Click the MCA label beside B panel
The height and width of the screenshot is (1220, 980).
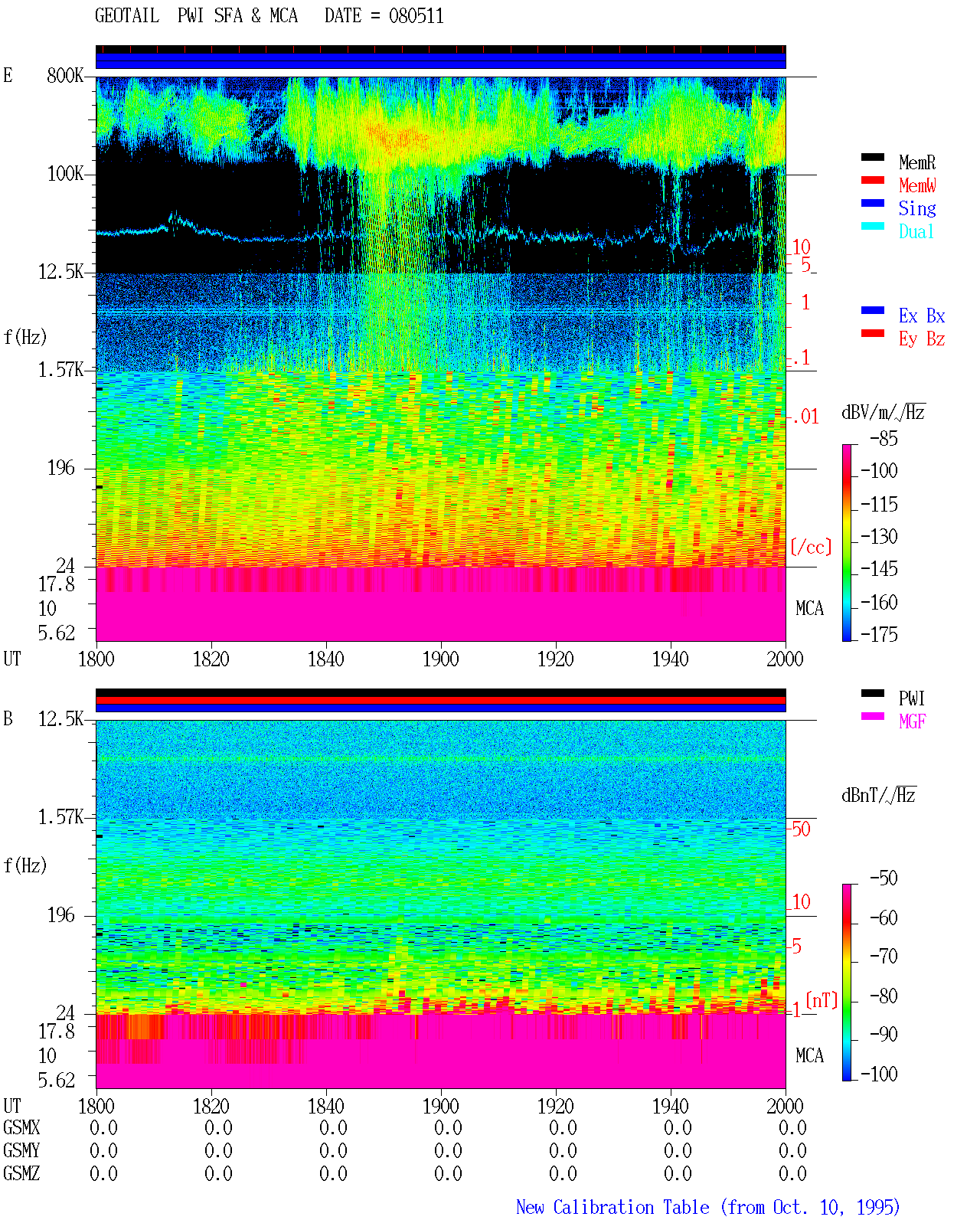click(x=809, y=1056)
